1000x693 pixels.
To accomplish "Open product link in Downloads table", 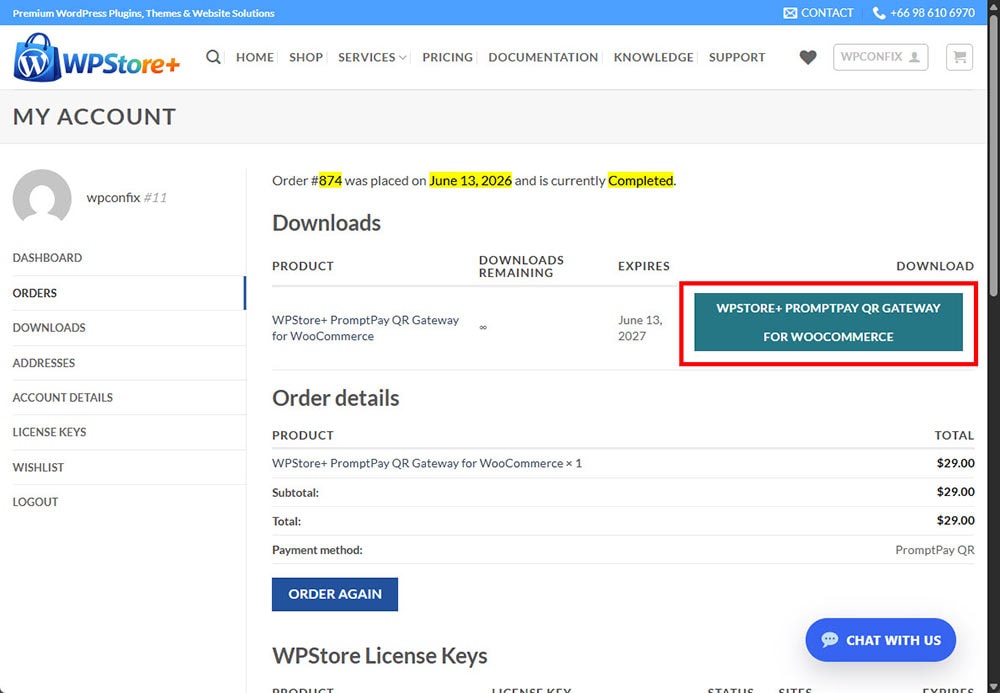I will tap(365, 328).
